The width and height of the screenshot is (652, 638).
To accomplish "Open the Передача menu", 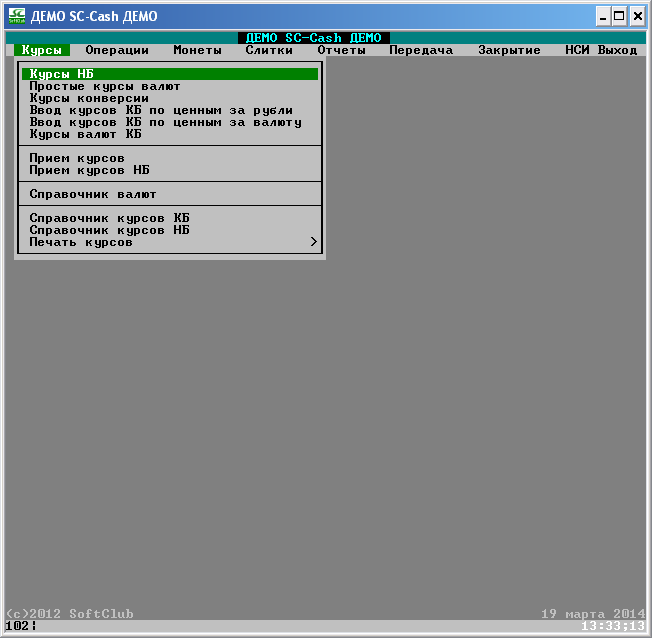I will point(421,50).
